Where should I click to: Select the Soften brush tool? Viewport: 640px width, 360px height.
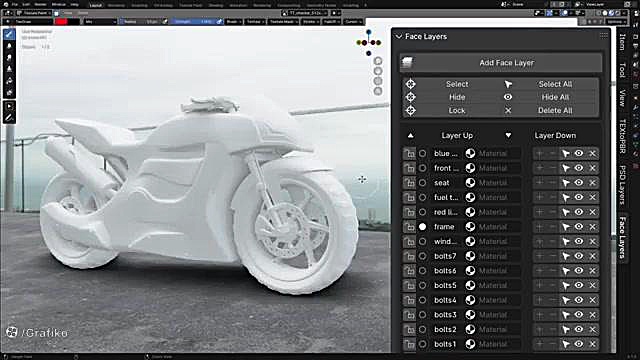point(9,46)
